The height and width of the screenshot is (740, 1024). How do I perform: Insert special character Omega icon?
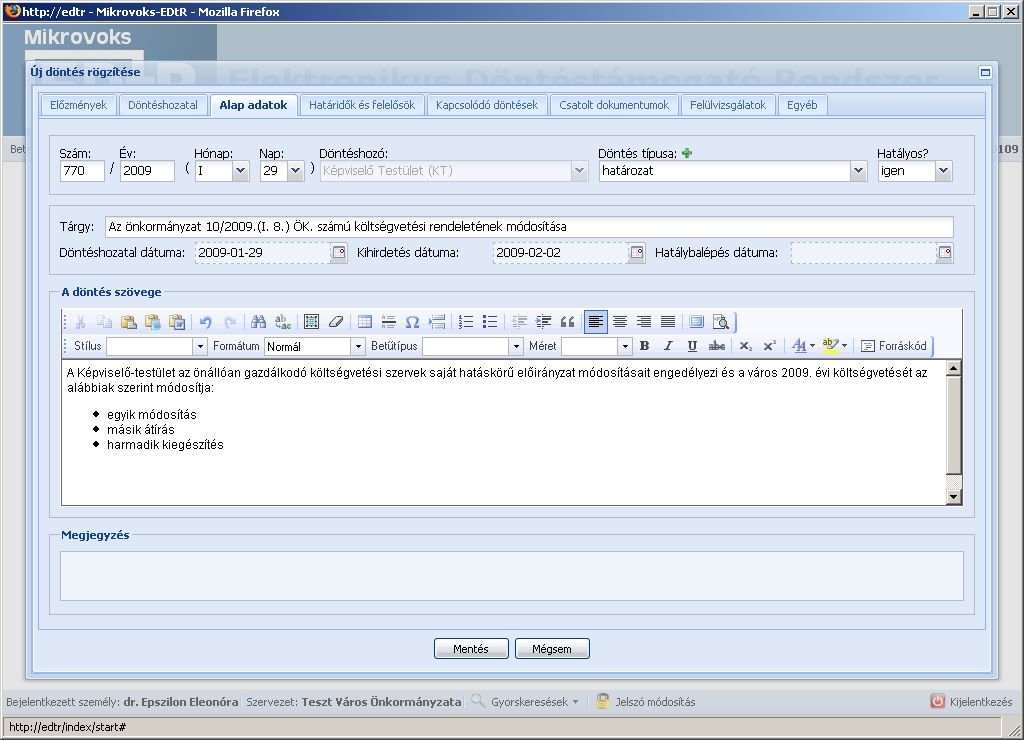412,322
